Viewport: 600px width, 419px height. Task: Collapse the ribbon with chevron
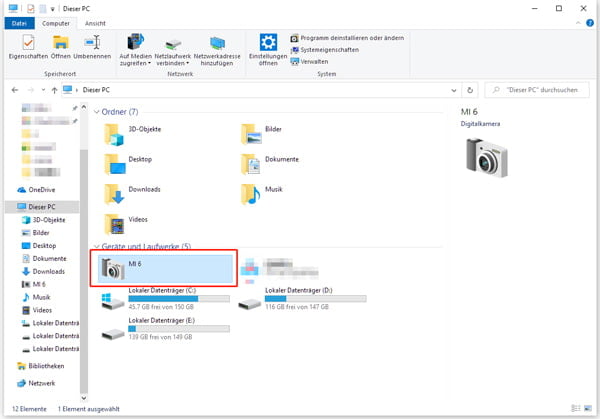(x=578, y=23)
